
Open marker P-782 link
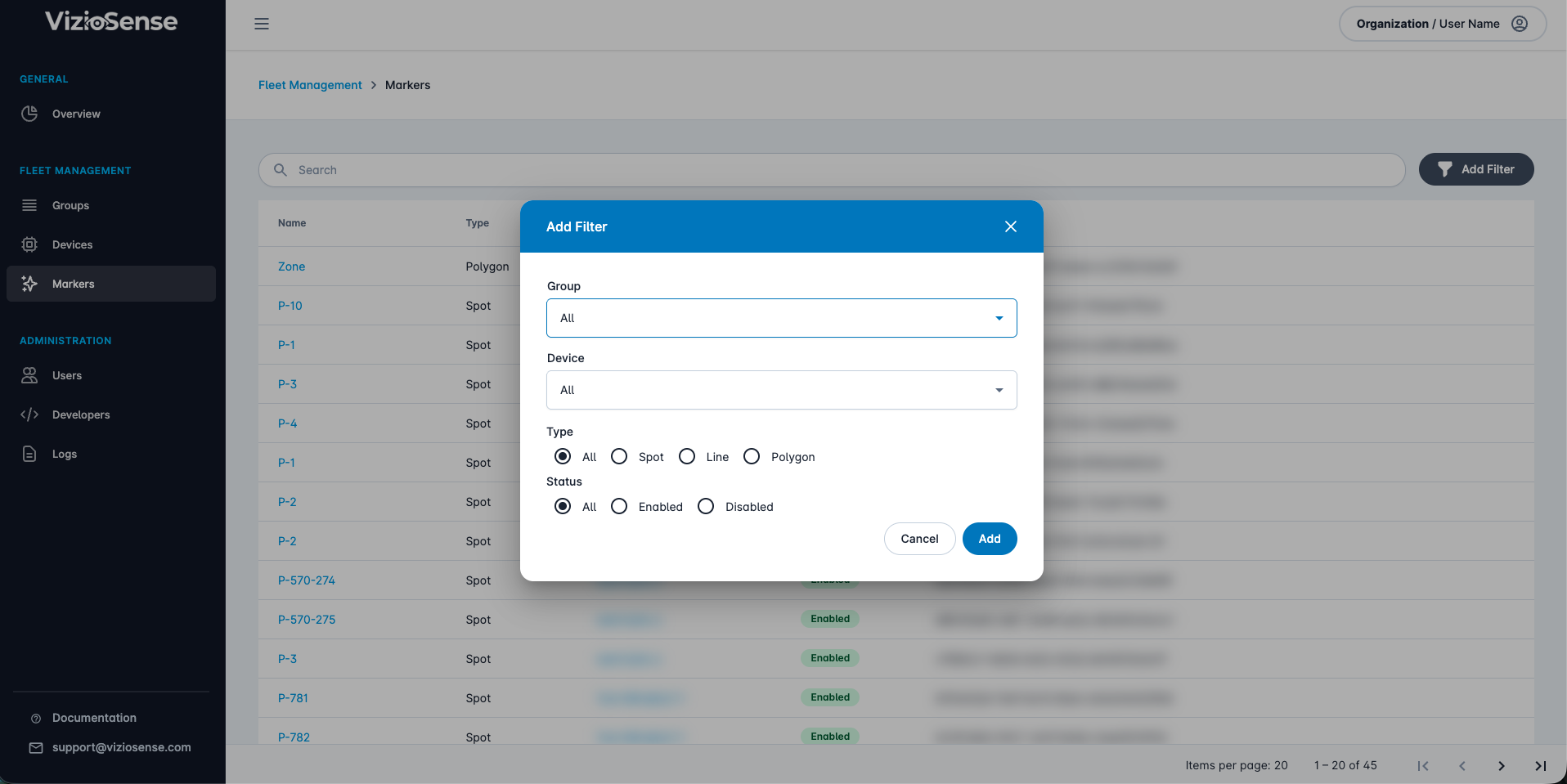(x=294, y=737)
